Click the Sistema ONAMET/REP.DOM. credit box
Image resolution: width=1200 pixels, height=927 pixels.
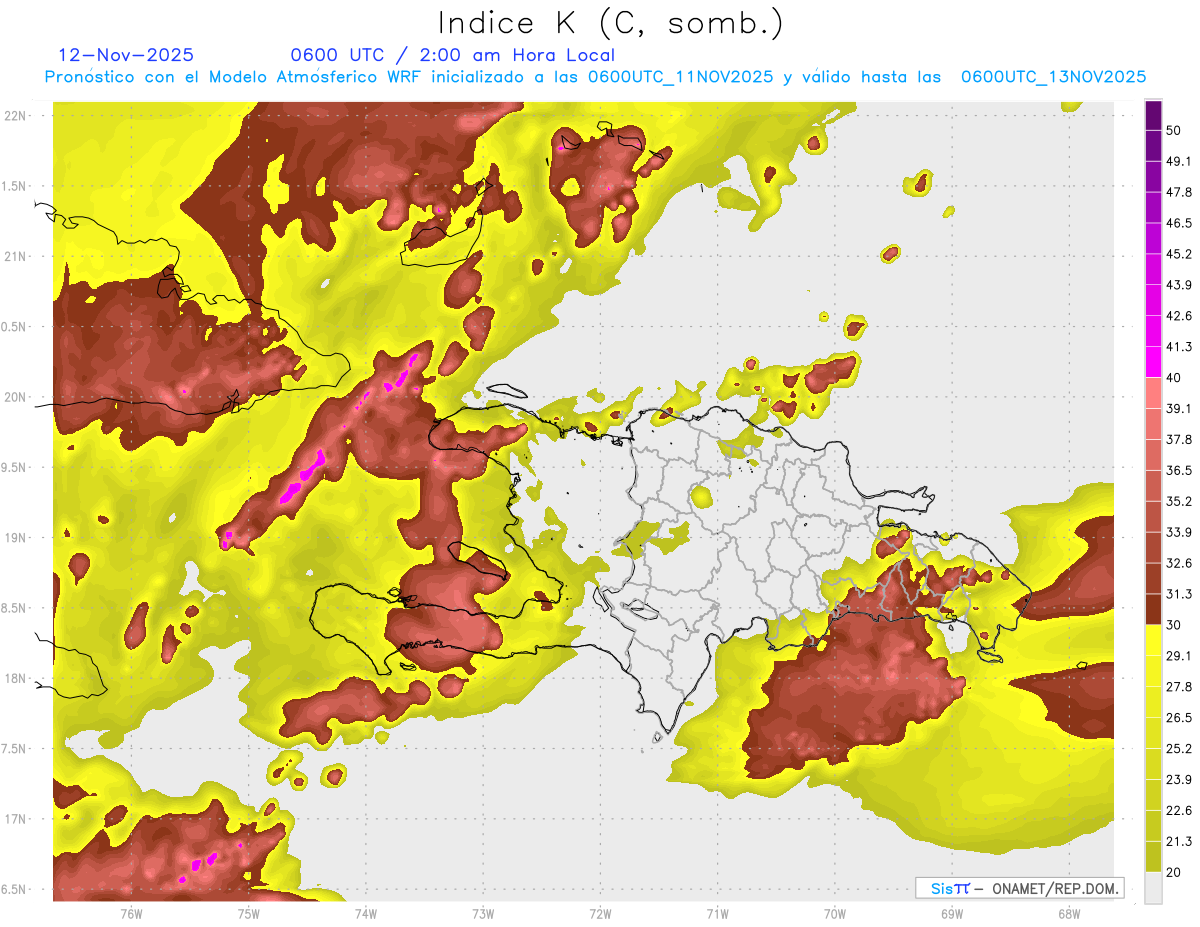1019,888
